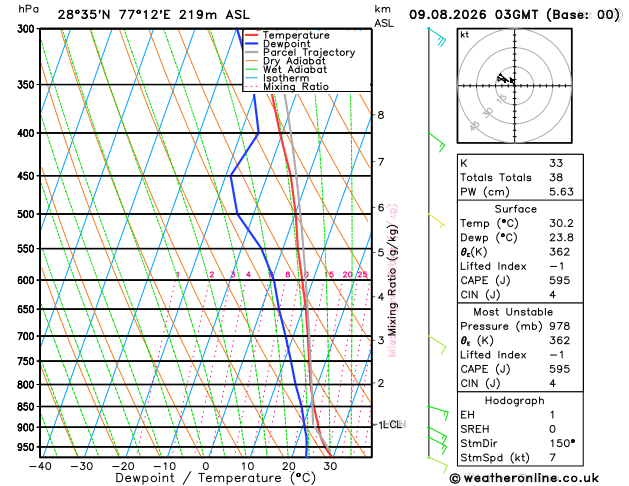Click the EH value row
Image resolution: width=629 pixels, height=486 pixels.
(x=520, y=415)
